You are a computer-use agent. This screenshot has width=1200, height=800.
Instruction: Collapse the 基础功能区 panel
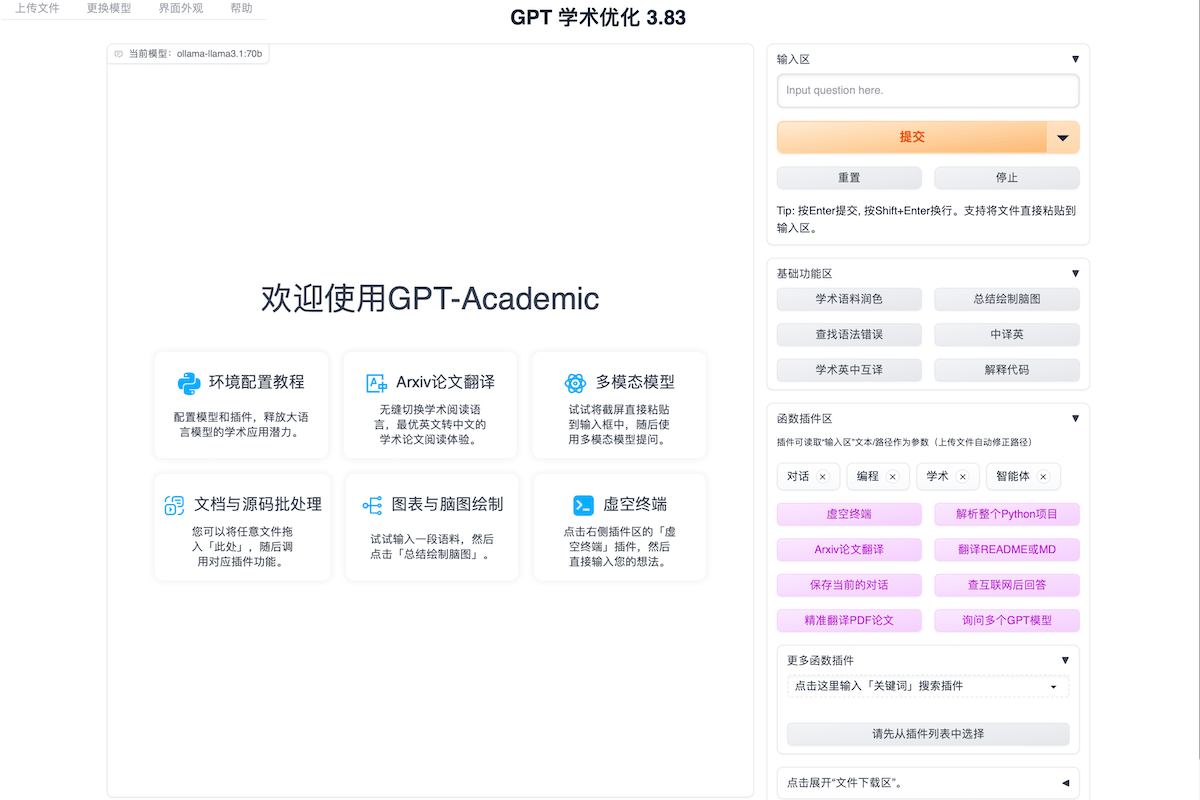point(1075,273)
